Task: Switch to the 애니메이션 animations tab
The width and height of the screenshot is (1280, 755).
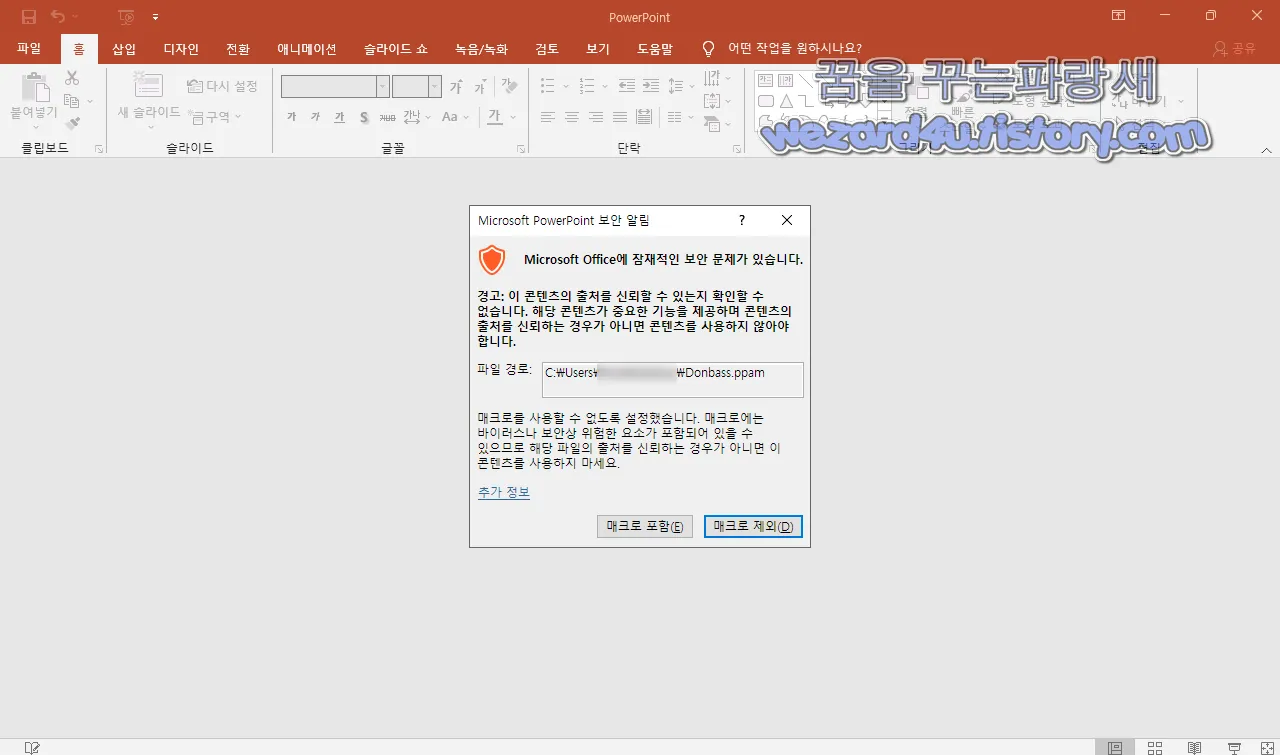Action: [307, 48]
